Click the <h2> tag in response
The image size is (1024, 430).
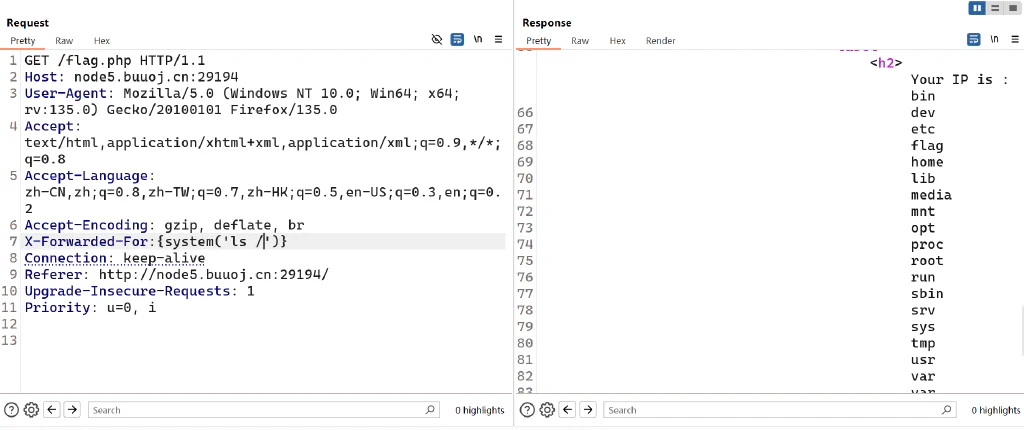[886, 63]
